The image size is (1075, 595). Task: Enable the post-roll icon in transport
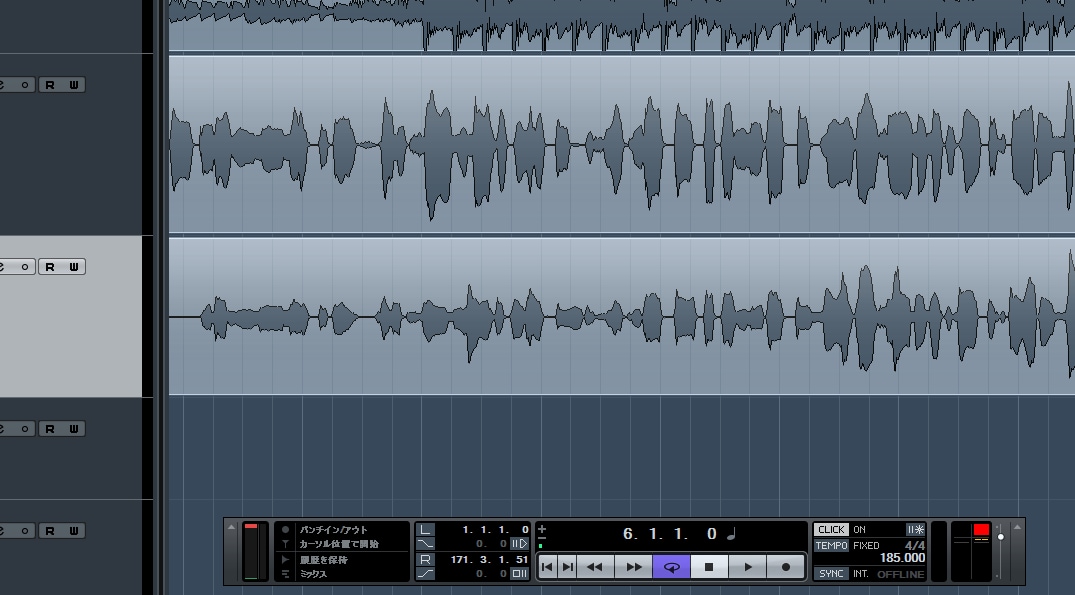pos(520,574)
